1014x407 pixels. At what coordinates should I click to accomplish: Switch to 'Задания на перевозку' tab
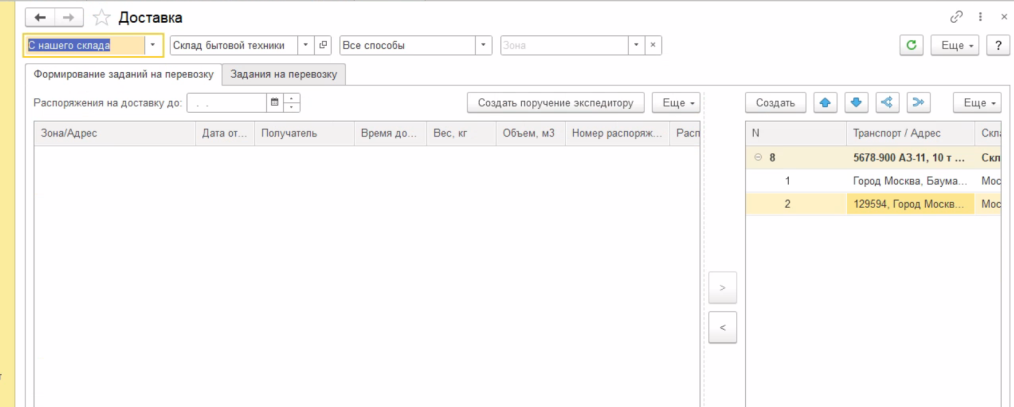click(284, 74)
